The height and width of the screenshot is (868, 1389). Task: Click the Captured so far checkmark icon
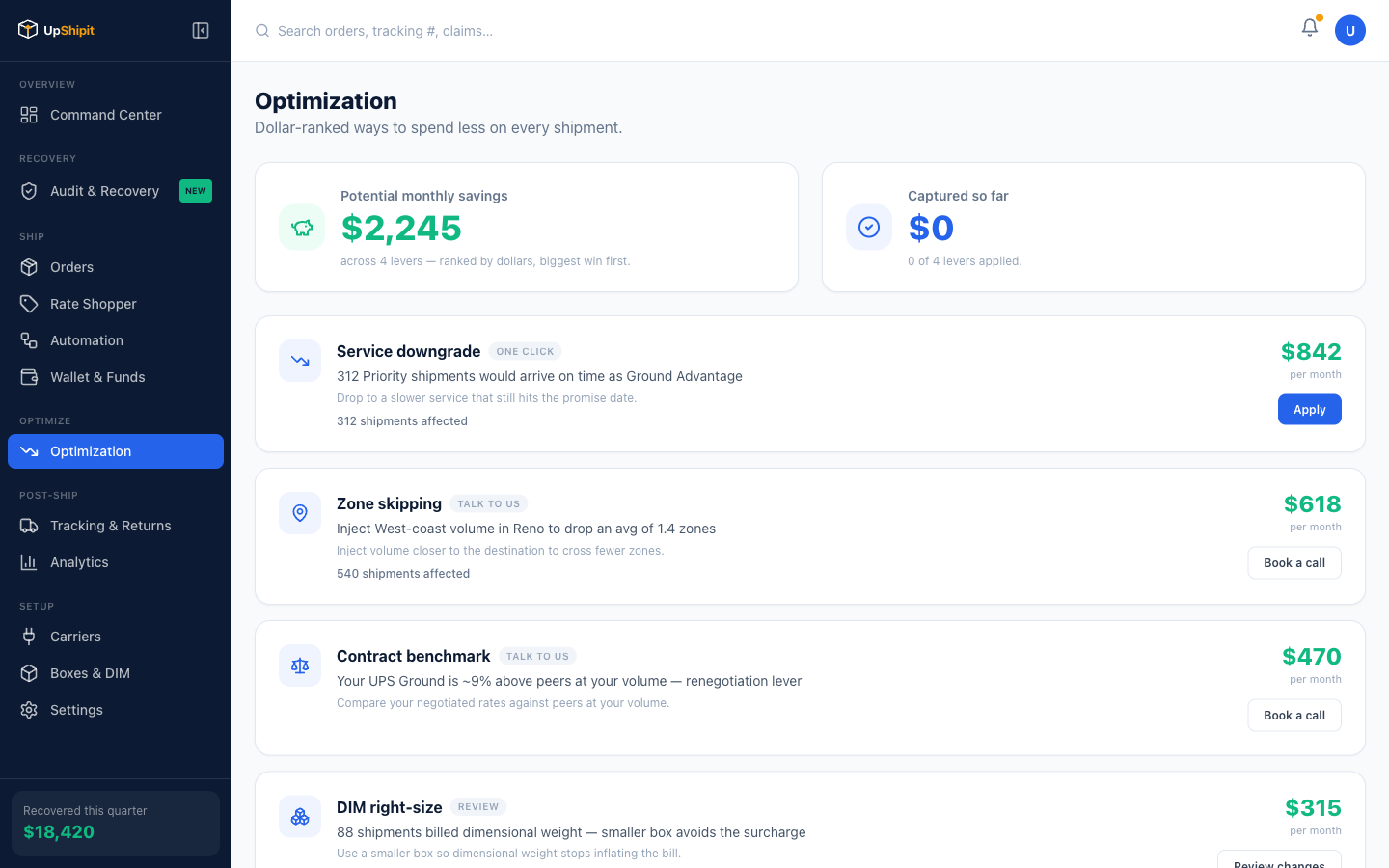point(869,228)
